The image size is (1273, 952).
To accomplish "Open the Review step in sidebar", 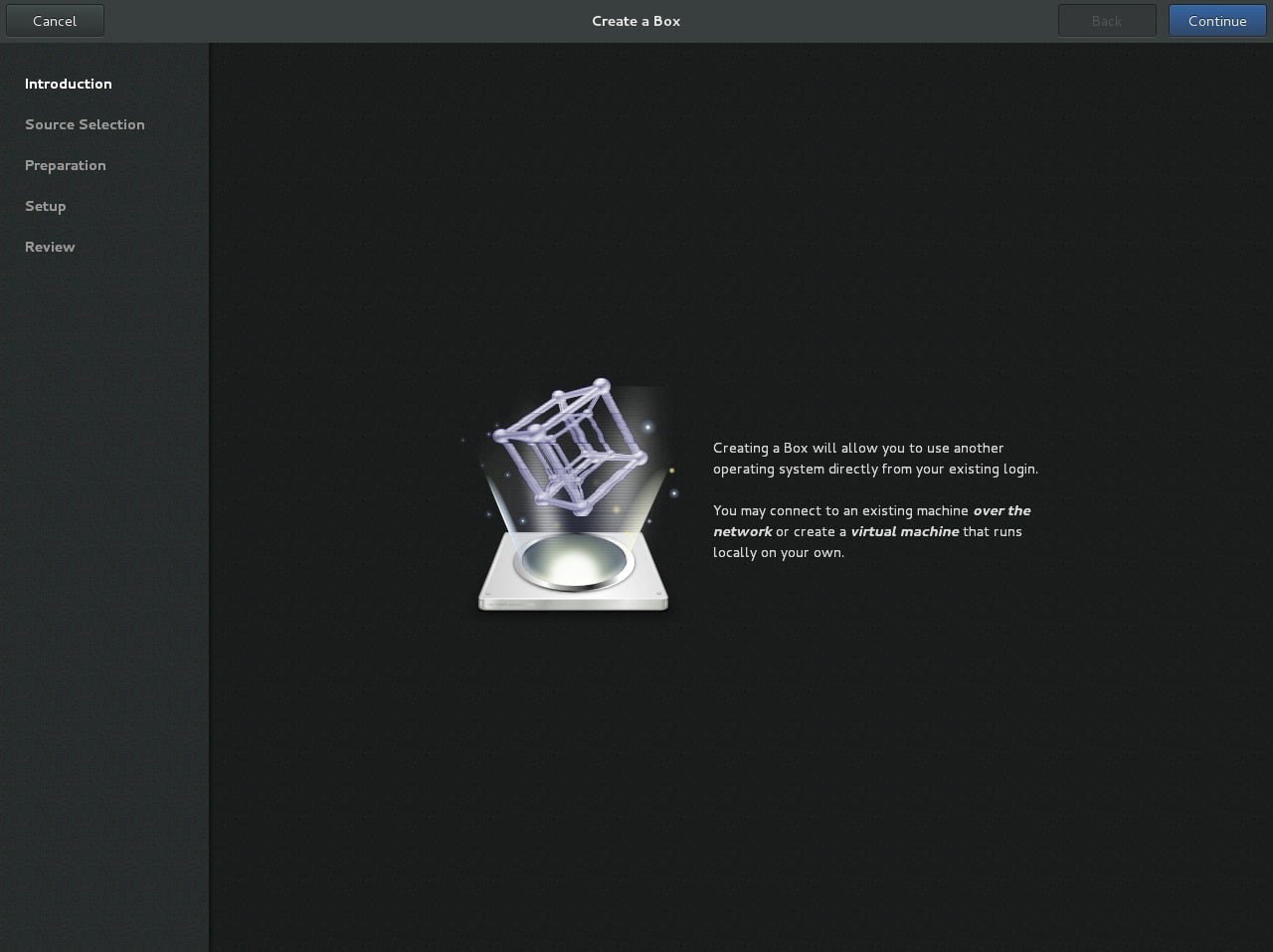I will click(x=50, y=247).
